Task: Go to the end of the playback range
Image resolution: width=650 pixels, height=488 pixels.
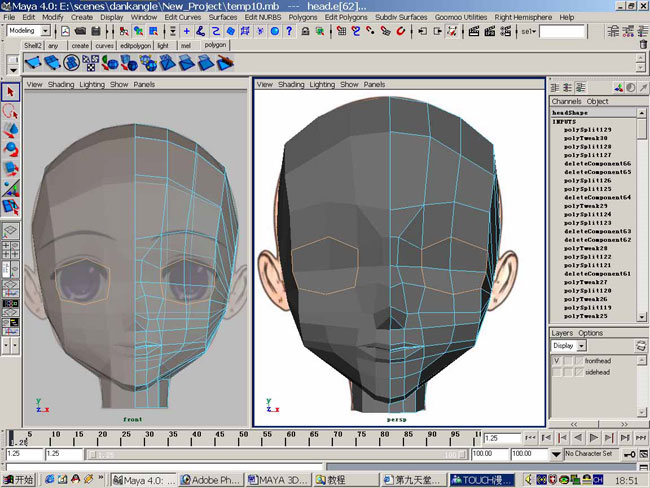Action: click(x=641, y=438)
